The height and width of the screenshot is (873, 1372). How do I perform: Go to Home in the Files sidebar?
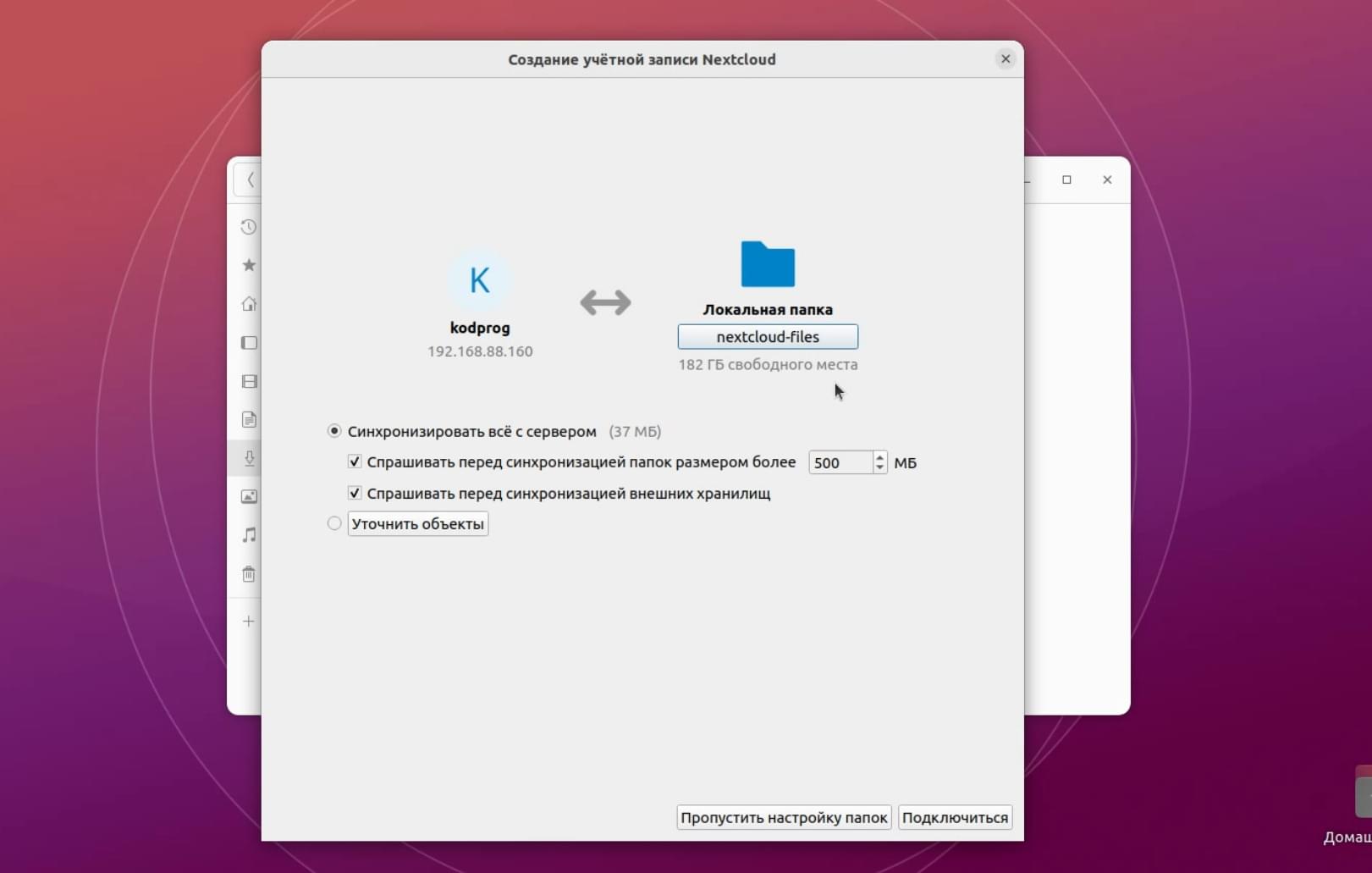coord(248,304)
